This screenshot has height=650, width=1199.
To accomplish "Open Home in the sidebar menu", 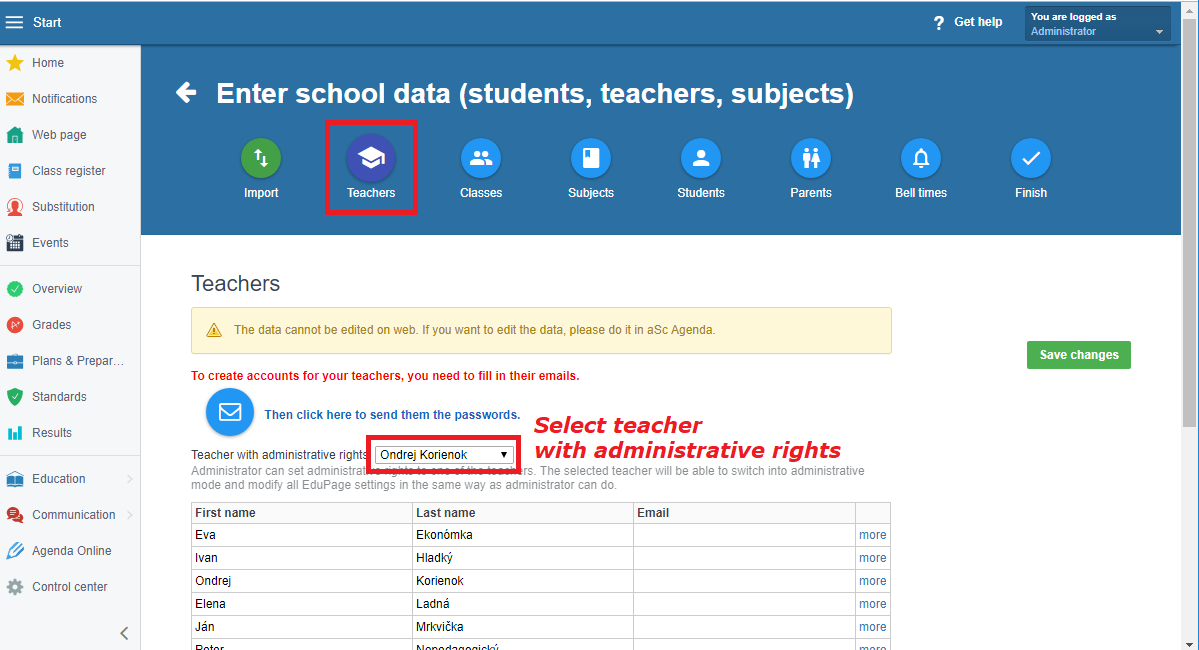I will click(48, 63).
